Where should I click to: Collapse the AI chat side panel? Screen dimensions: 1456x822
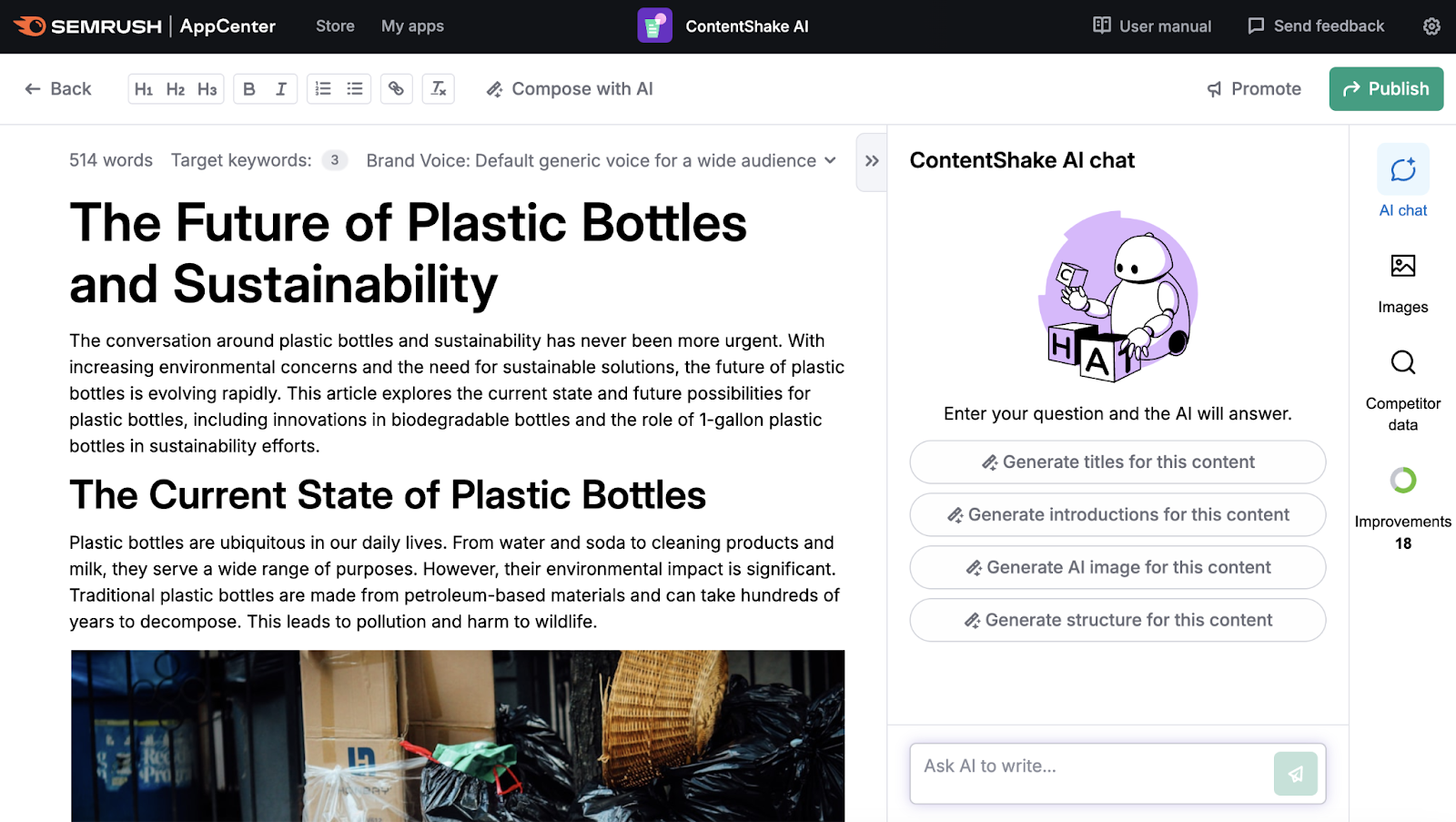872,161
